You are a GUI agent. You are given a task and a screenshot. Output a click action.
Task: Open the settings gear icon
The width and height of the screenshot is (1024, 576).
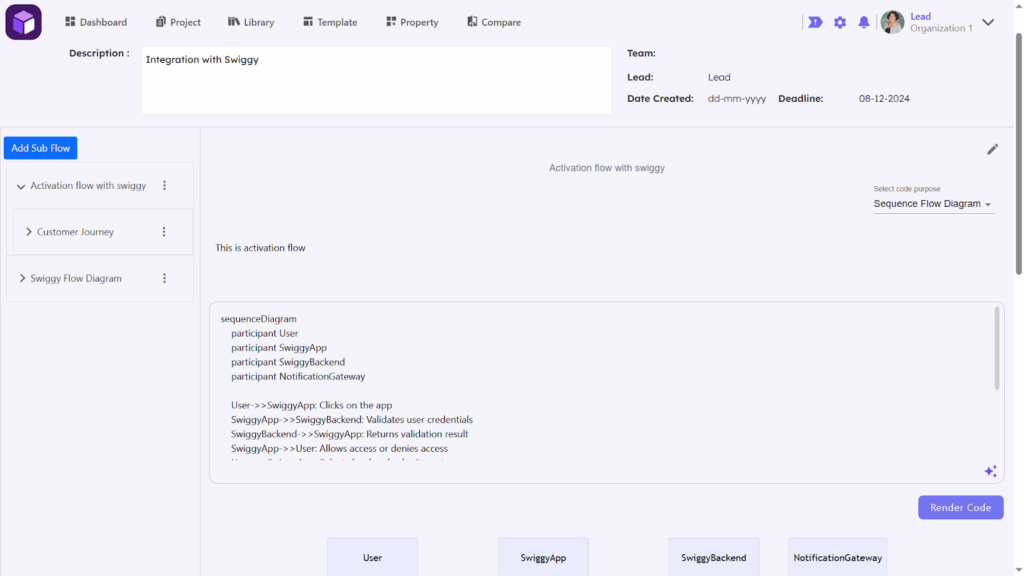pos(840,22)
